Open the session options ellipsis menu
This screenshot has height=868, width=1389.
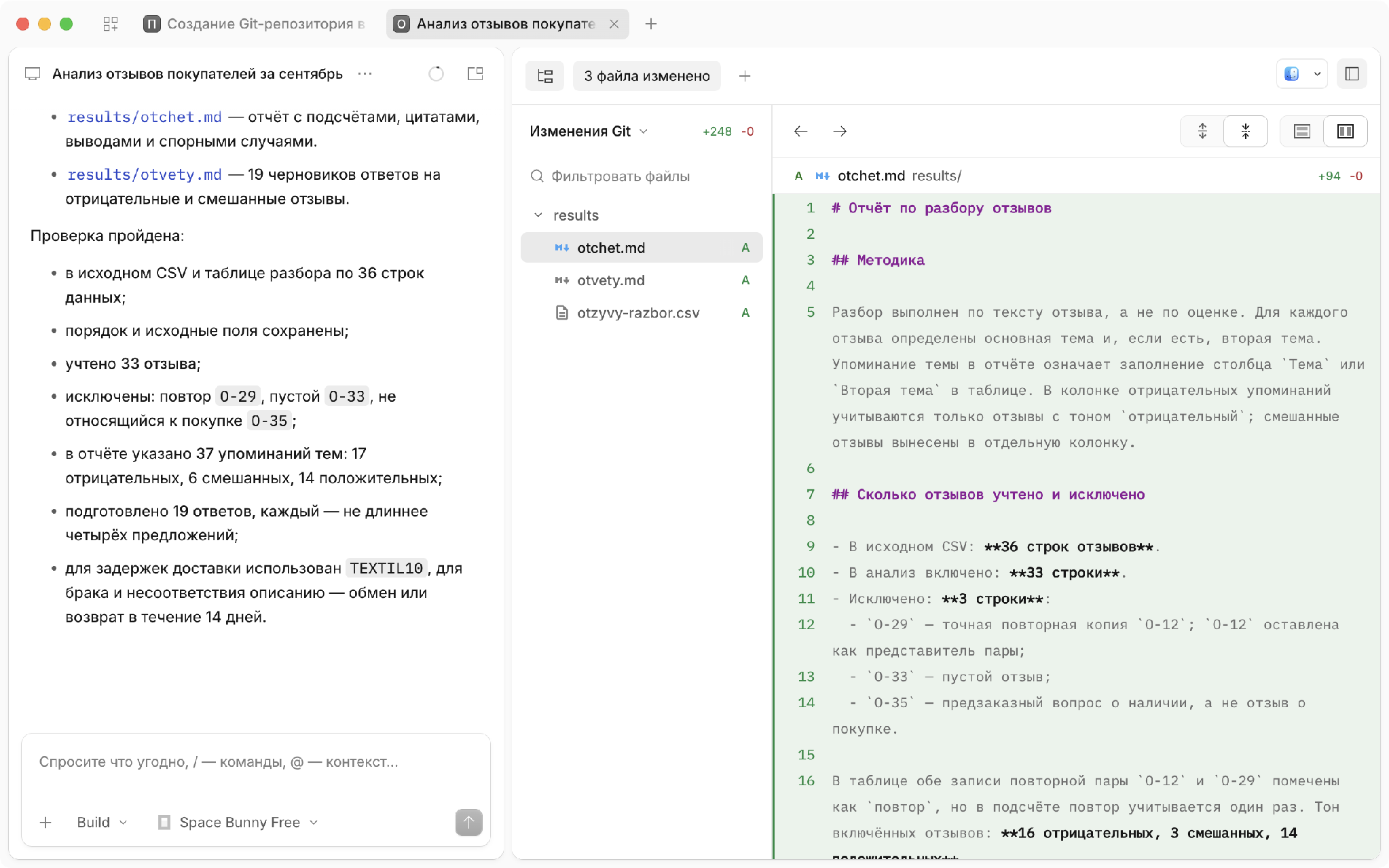[x=365, y=74]
